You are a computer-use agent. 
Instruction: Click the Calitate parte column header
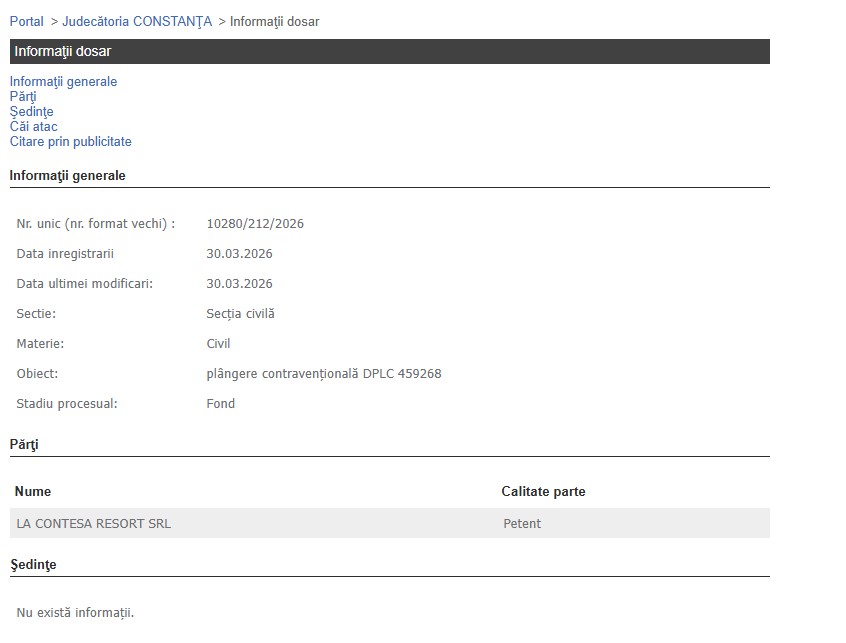pyautogui.click(x=543, y=492)
